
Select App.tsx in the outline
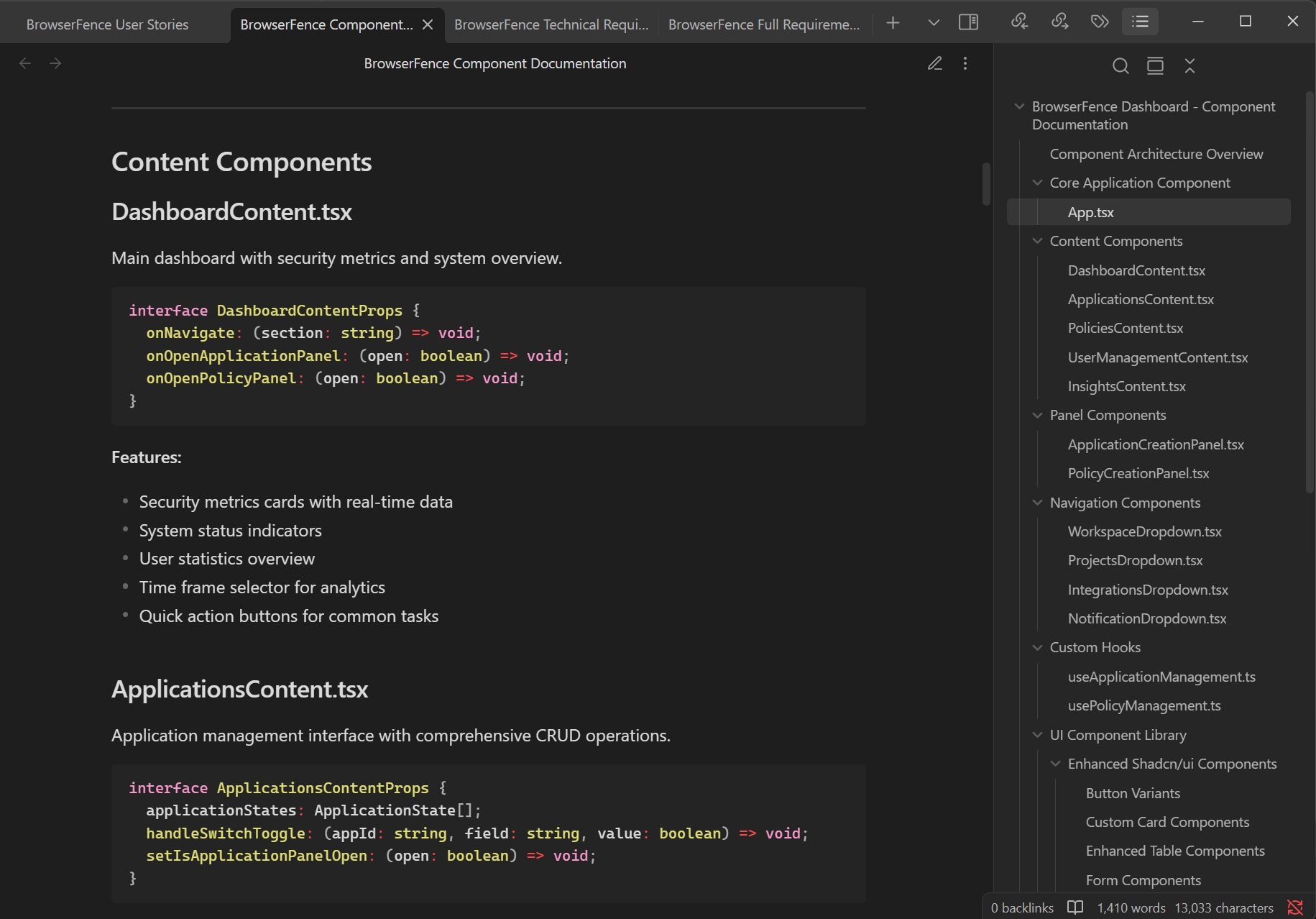point(1090,211)
